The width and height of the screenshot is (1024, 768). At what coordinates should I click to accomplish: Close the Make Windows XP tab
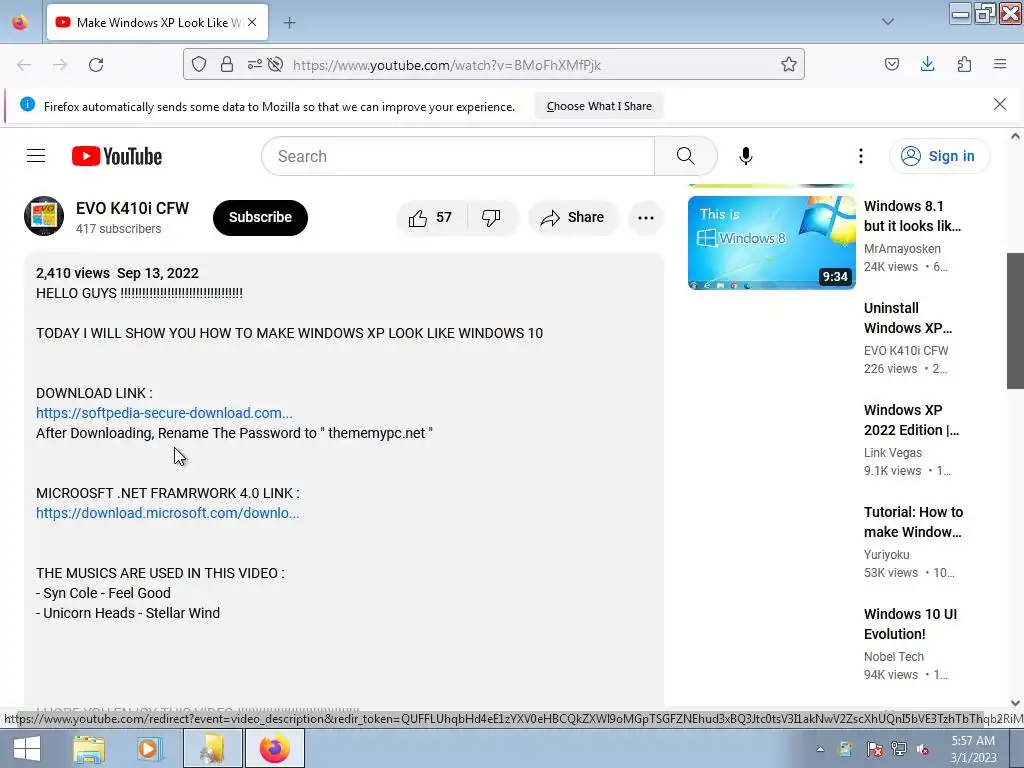click(x=252, y=22)
